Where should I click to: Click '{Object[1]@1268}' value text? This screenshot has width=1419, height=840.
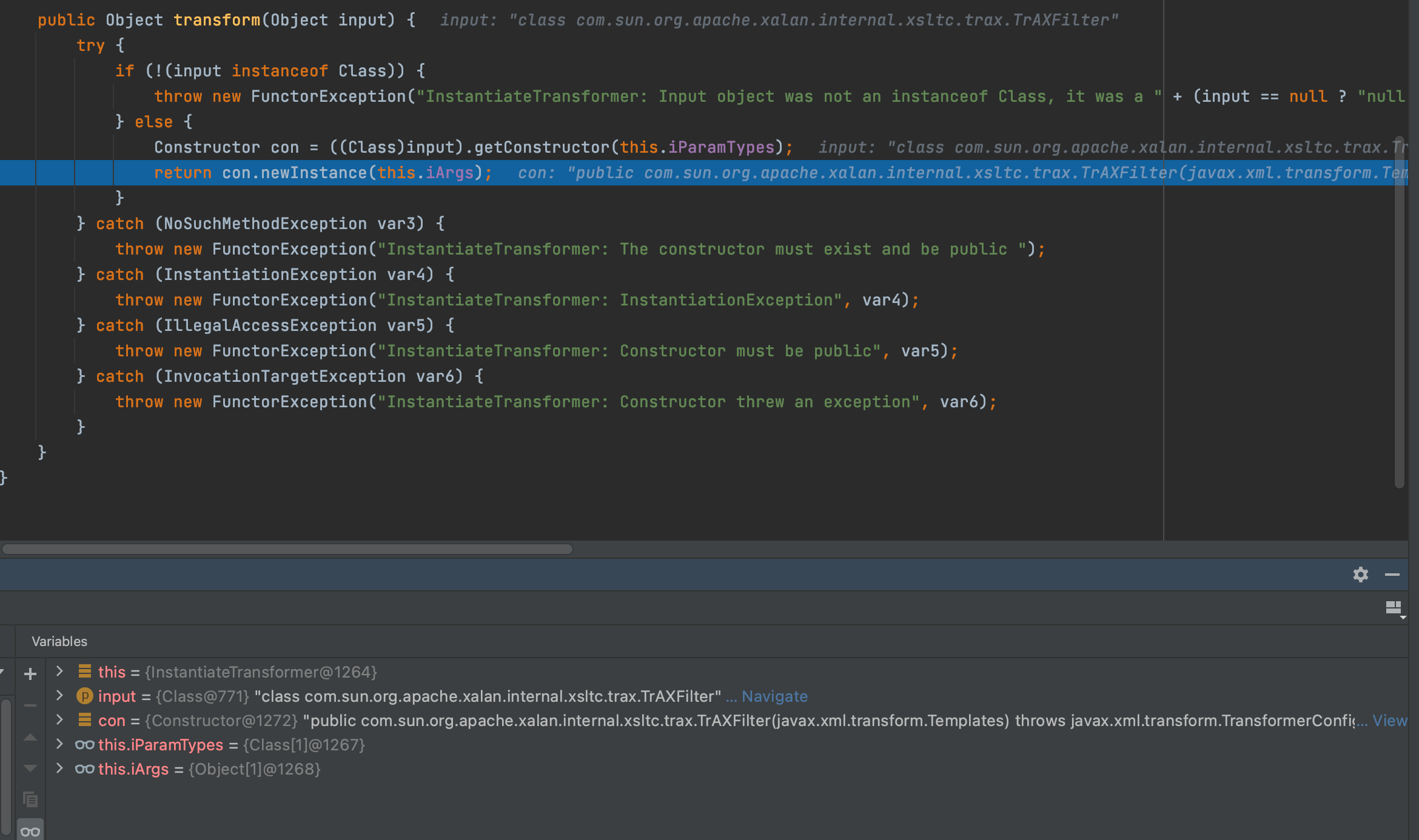coord(255,769)
